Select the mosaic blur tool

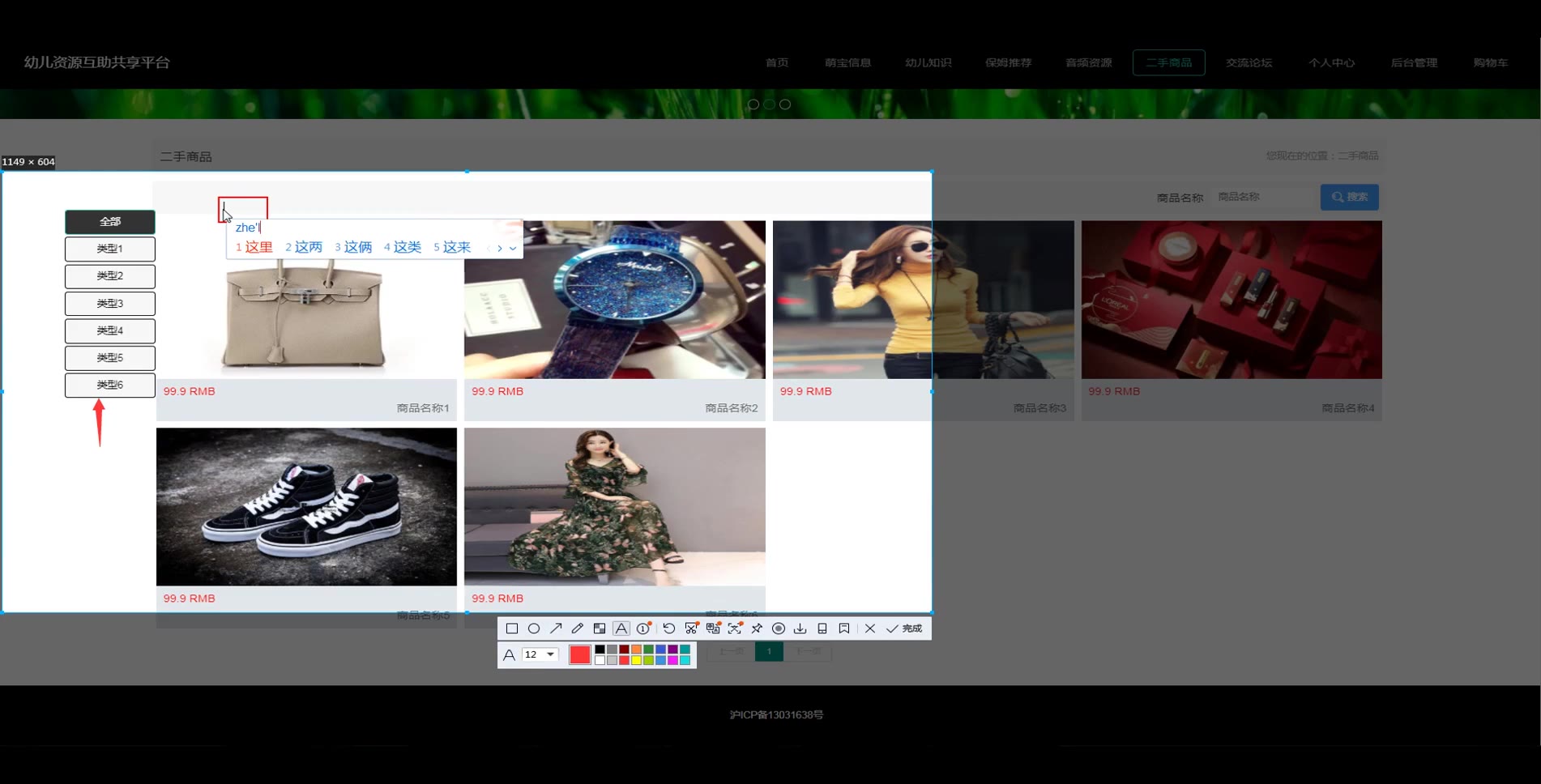[x=600, y=628]
